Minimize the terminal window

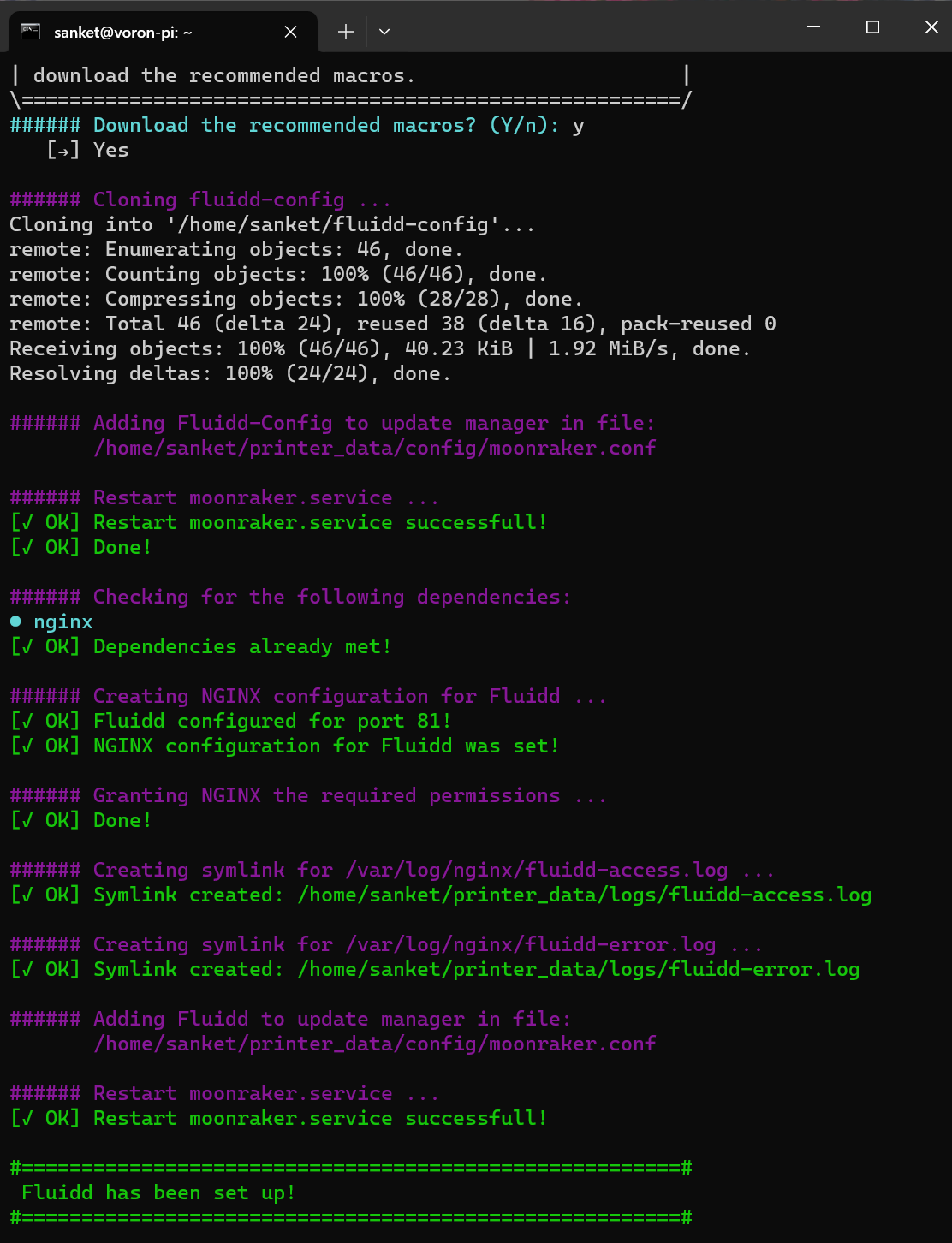pyautogui.click(x=814, y=27)
